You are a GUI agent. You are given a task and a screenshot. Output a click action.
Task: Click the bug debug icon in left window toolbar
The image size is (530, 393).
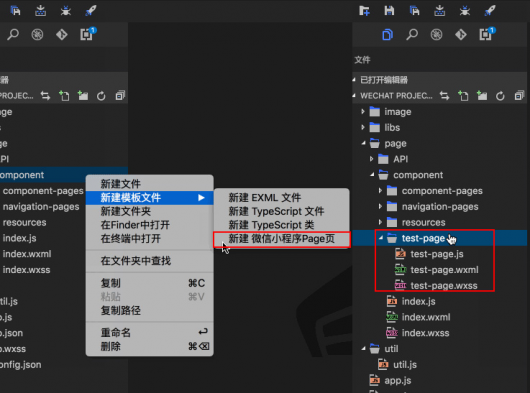(66, 11)
